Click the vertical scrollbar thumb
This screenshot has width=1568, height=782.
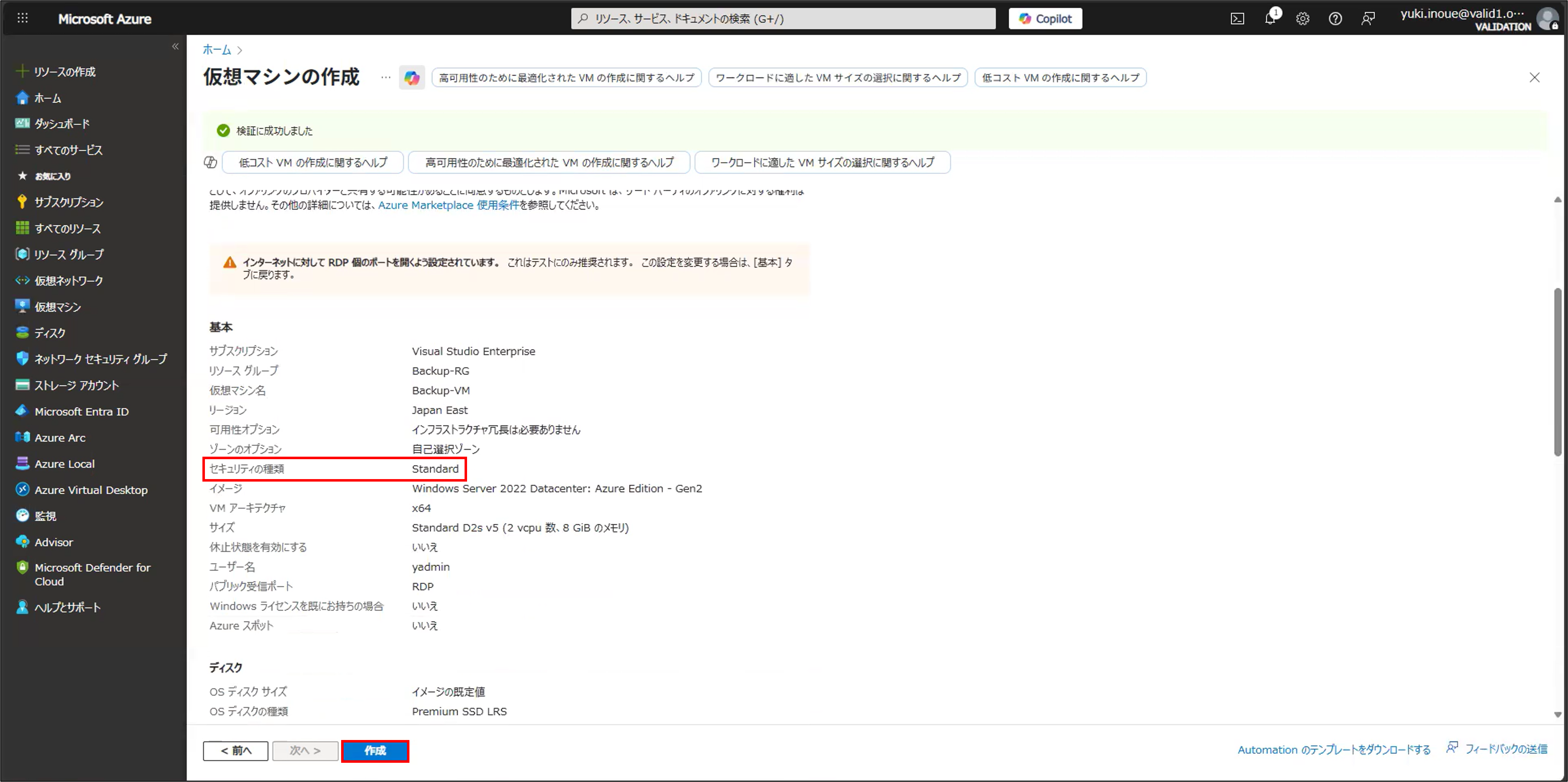1557,372
